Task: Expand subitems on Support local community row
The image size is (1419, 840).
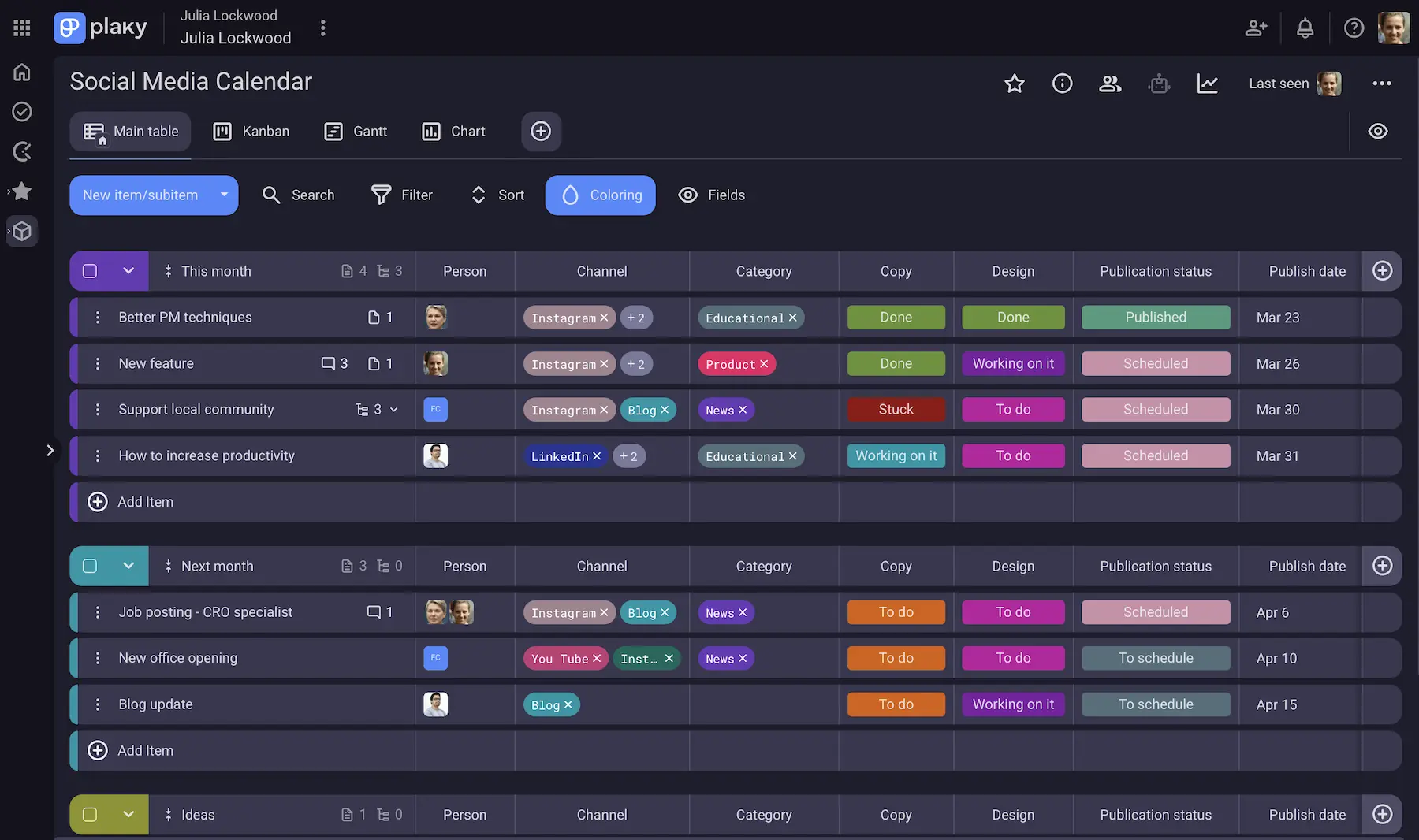Action: click(395, 409)
